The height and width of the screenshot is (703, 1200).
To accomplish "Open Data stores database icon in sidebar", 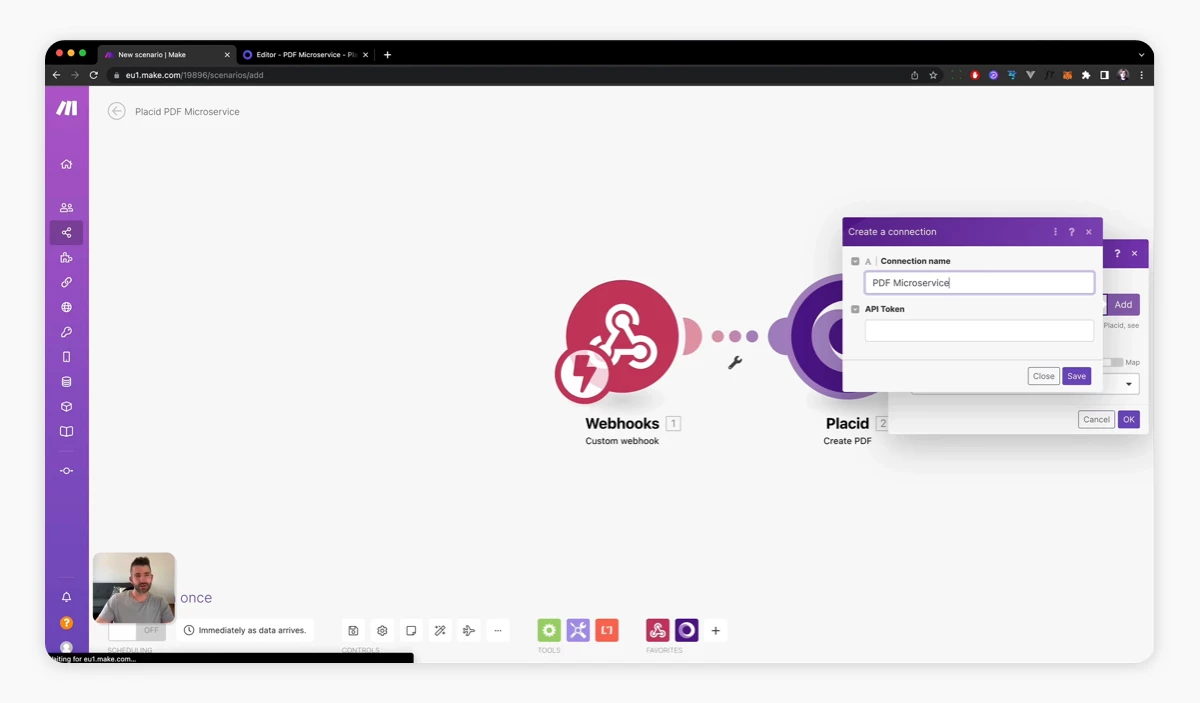I will (66, 382).
